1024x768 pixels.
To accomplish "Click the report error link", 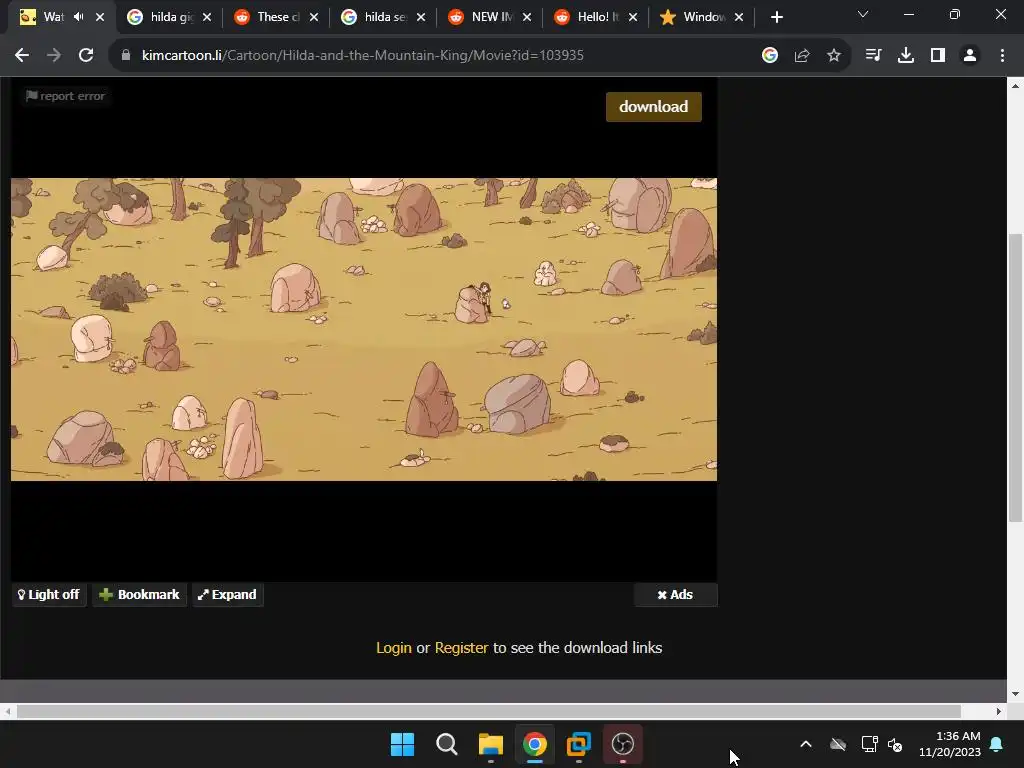I will [x=65, y=96].
